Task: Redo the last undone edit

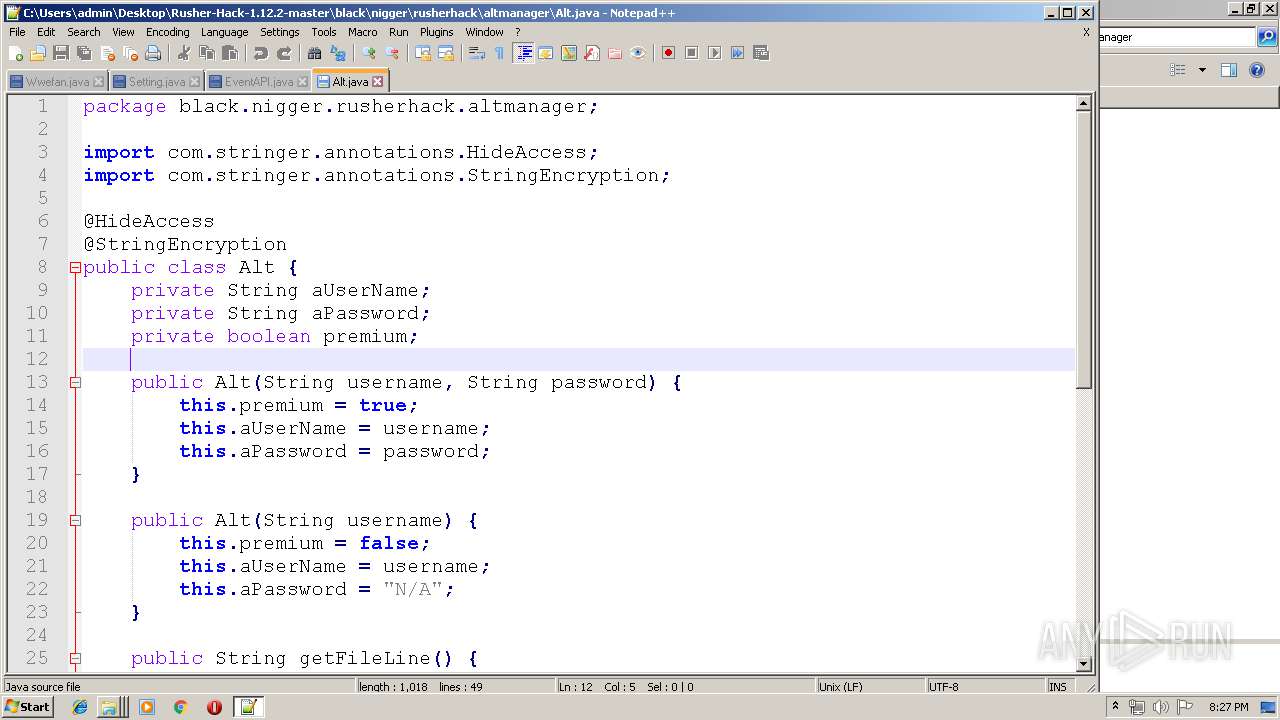Action: point(284,53)
